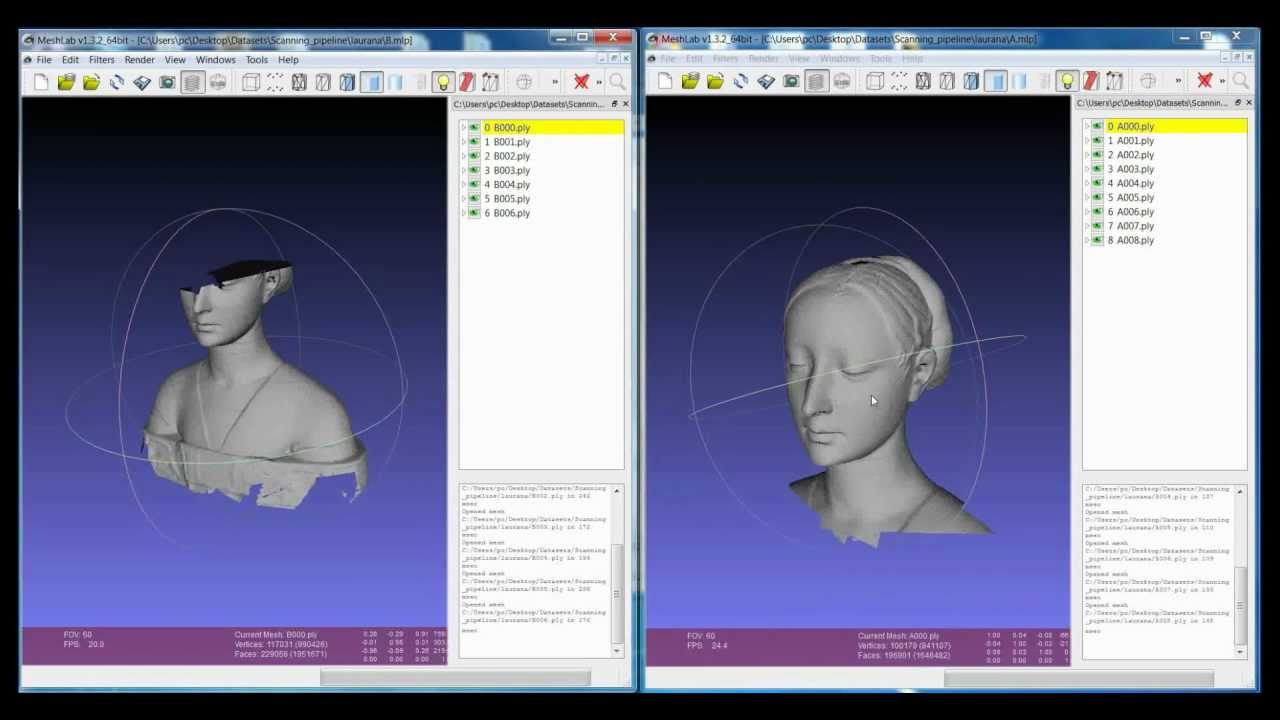Select layer row A004.ply

[x=1165, y=184]
